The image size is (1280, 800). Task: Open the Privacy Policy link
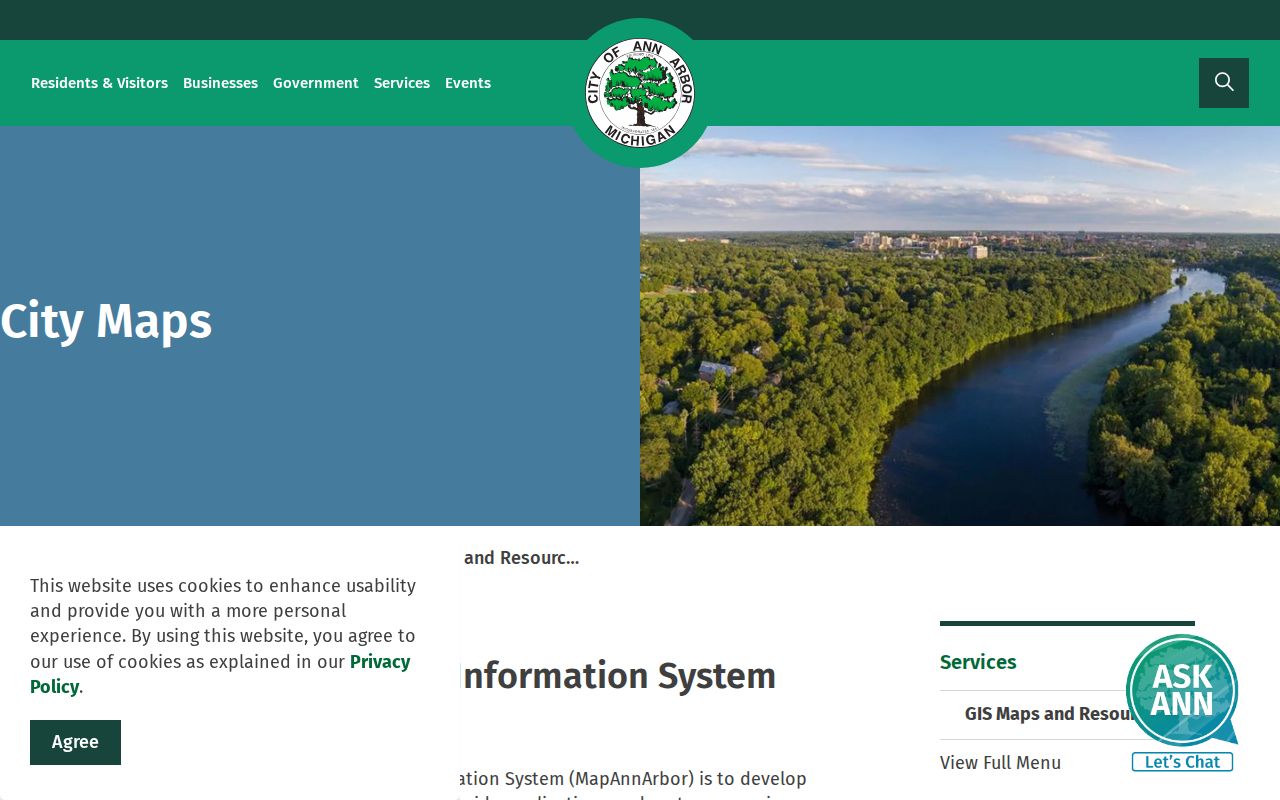click(x=220, y=674)
